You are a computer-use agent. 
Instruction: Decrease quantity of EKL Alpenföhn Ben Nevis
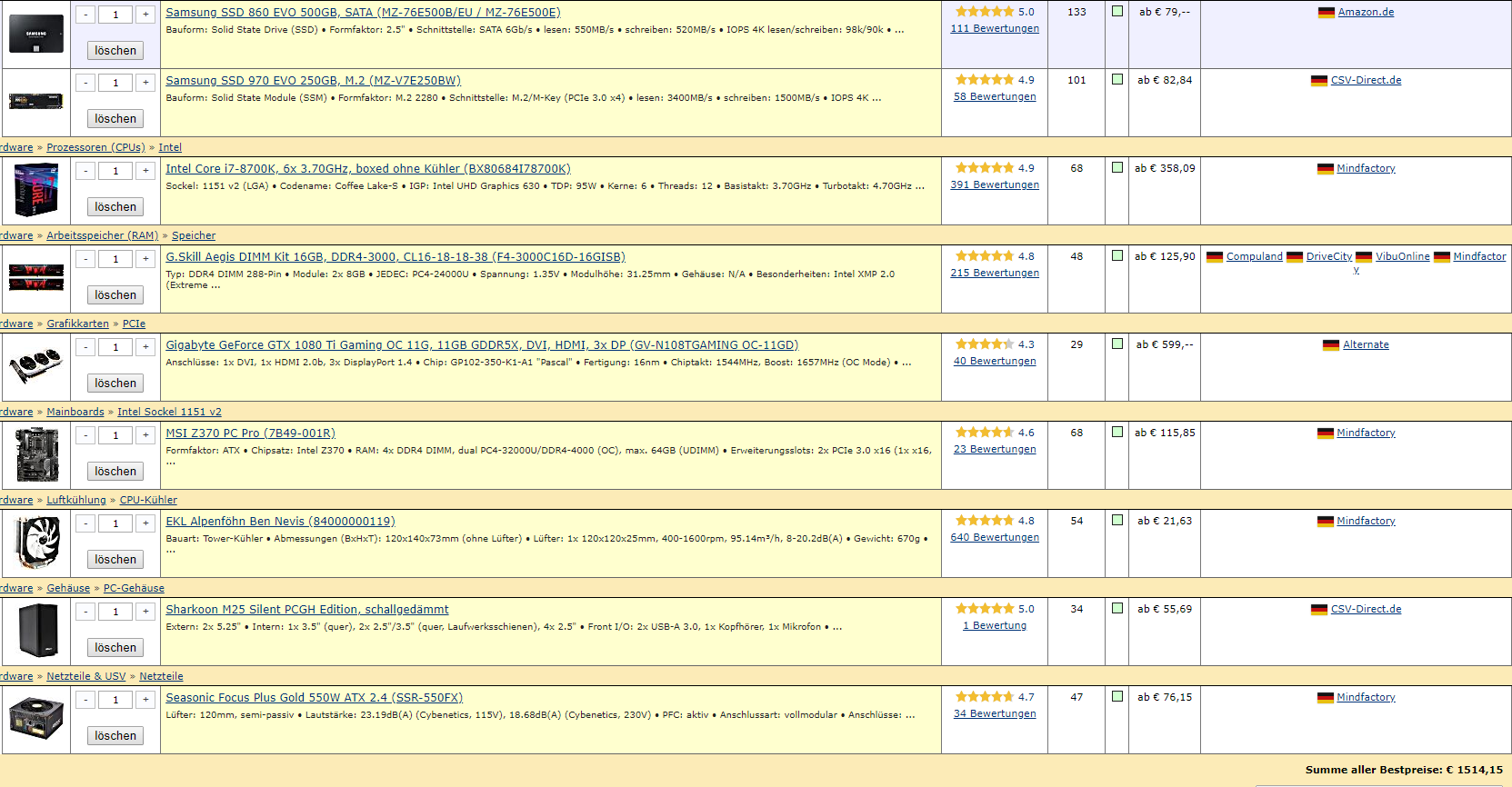[x=85, y=523]
